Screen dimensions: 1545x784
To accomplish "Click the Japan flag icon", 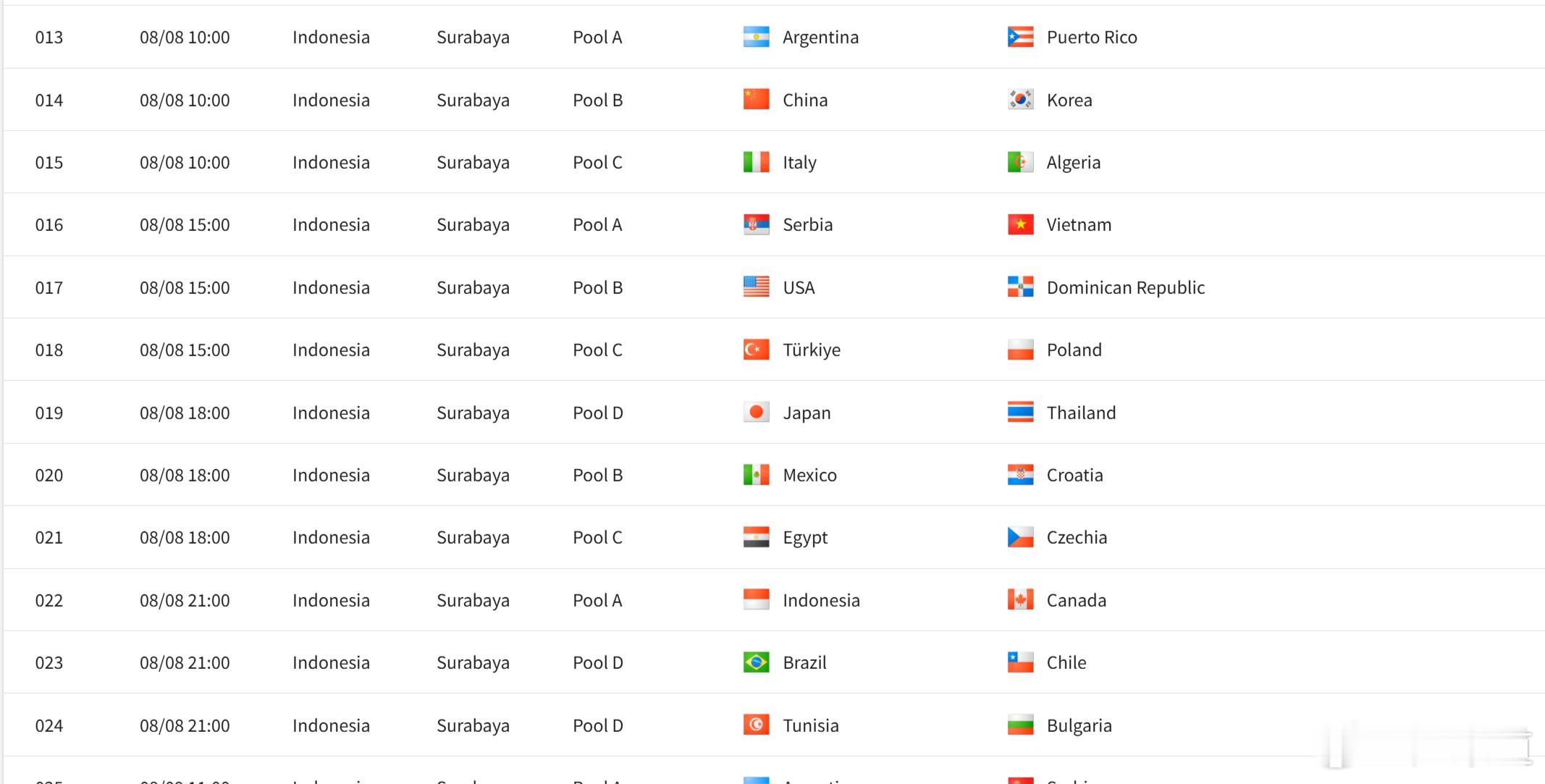I will click(x=756, y=413).
